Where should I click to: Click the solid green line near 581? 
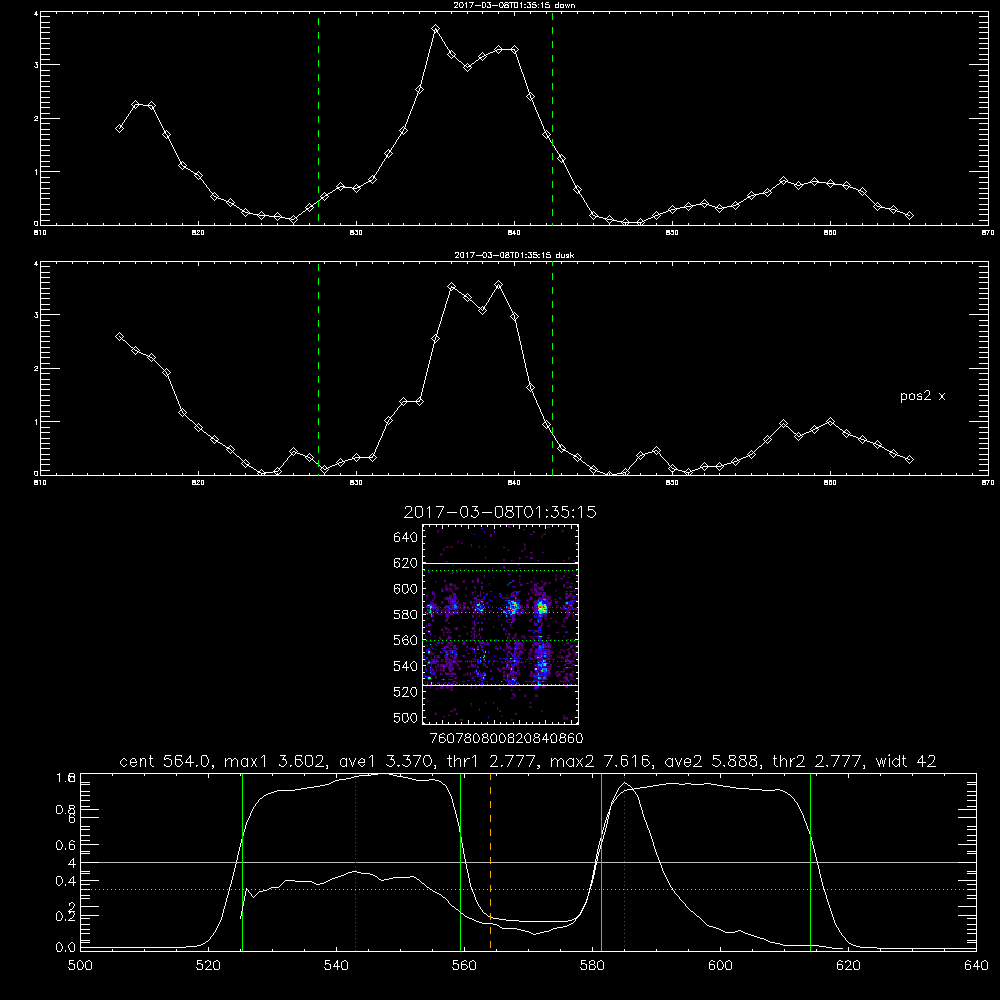click(601, 861)
